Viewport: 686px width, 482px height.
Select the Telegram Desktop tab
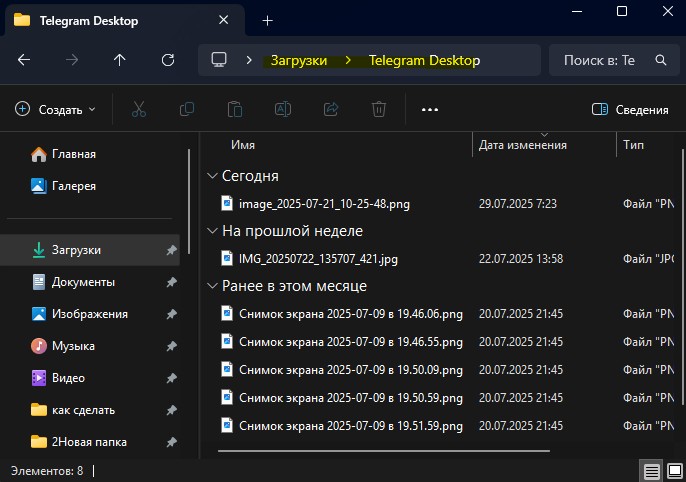(x=125, y=21)
